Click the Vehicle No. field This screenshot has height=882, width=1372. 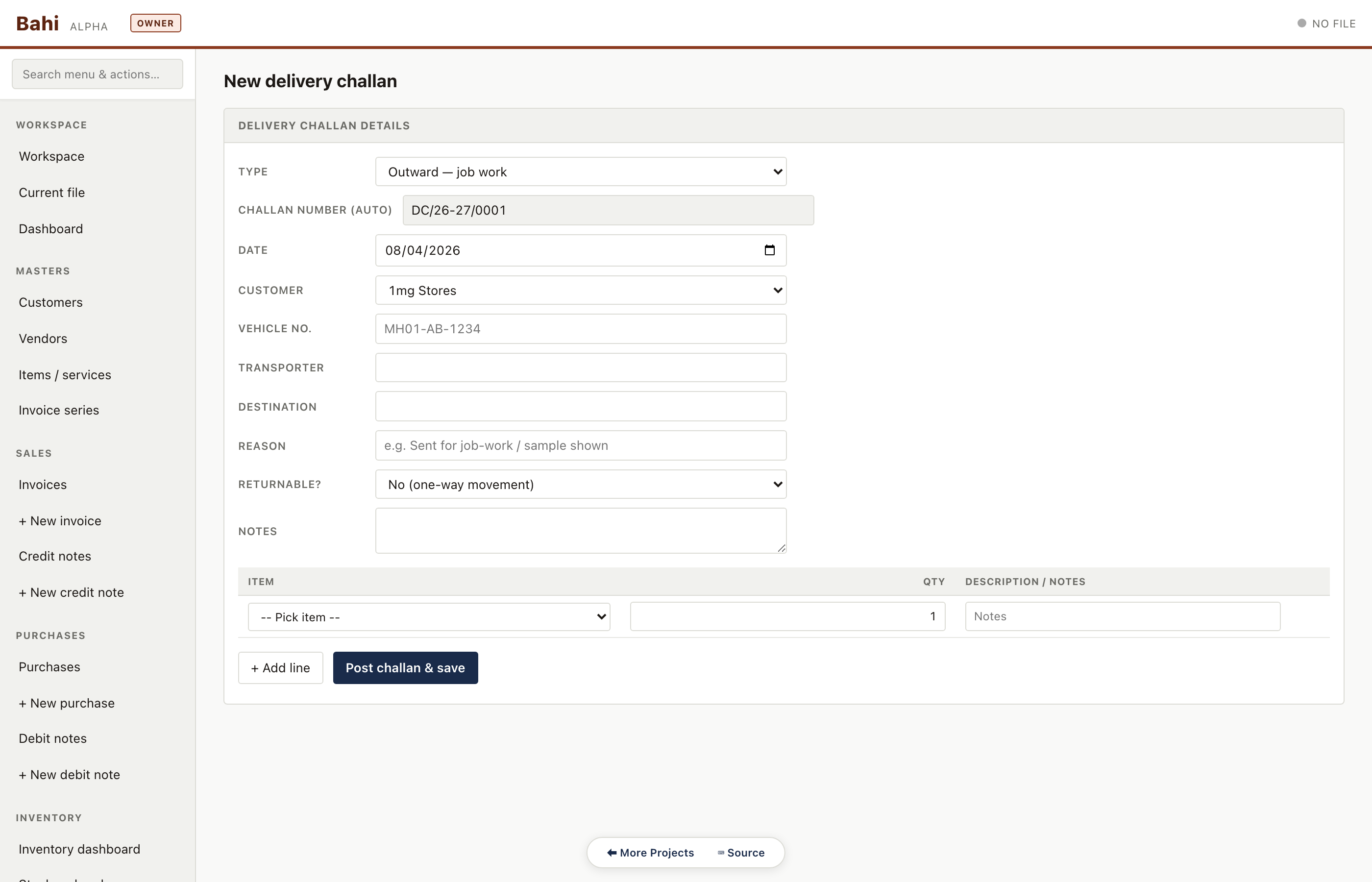(581, 329)
